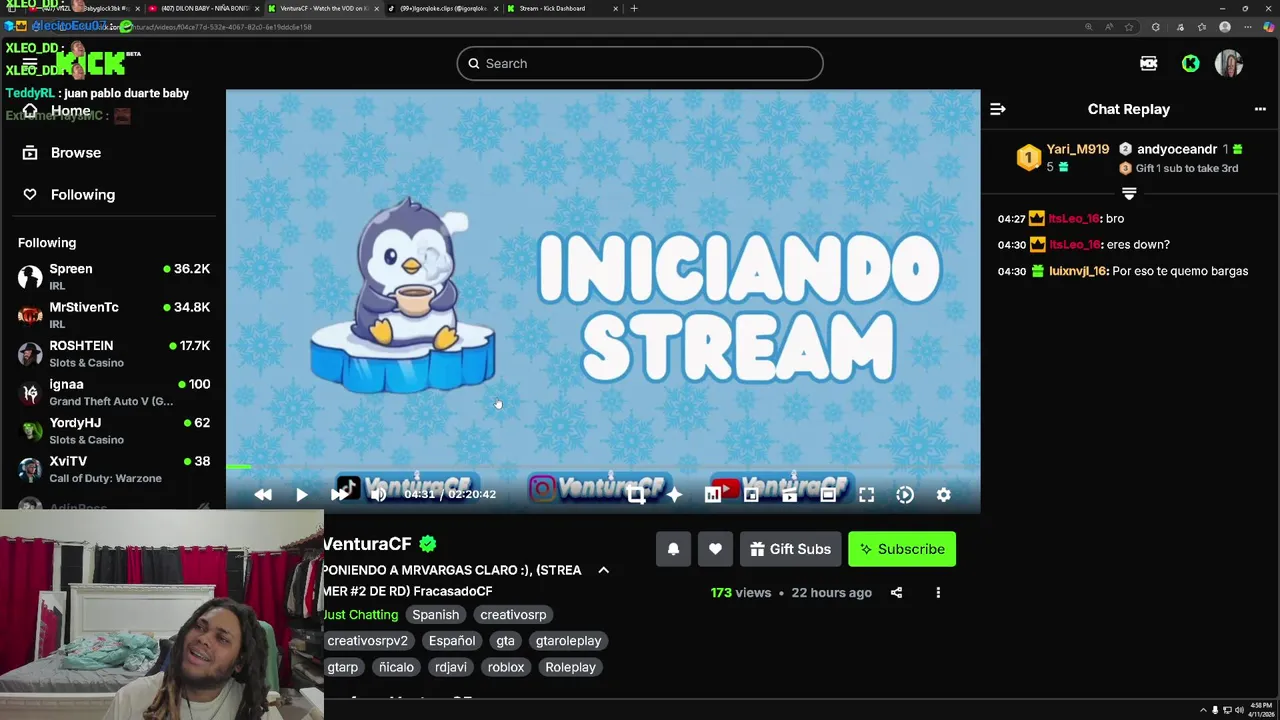
Task: Open the Just Chatting category
Action: (360, 615)
